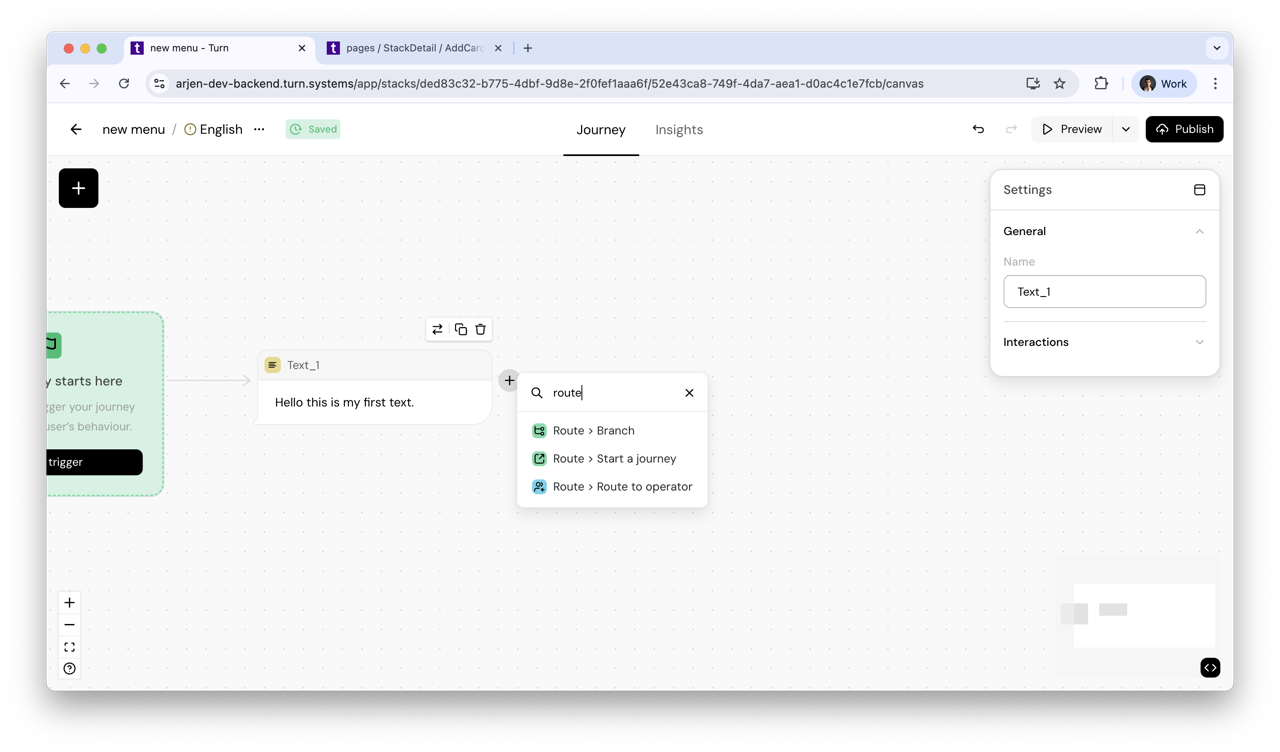Expand the Interactions section

tap(1199, 342)
